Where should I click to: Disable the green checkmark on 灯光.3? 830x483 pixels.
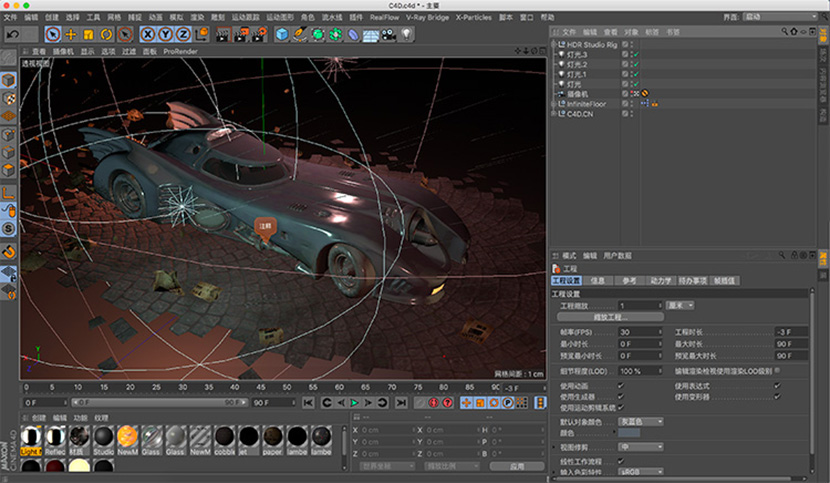click(635, 54)
